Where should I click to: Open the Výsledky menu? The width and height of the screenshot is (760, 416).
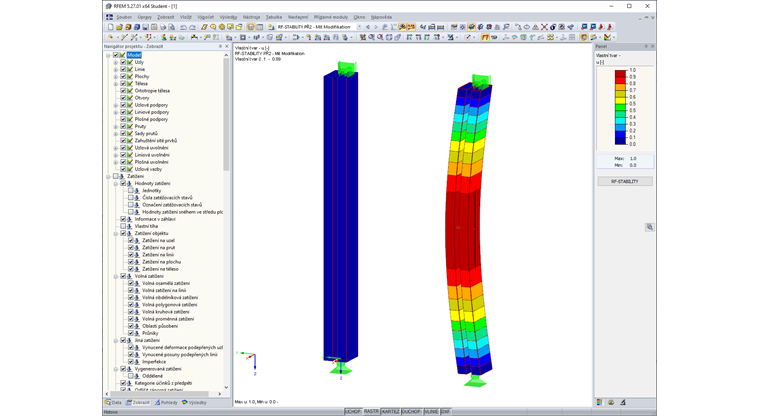(x=228, y=17)
